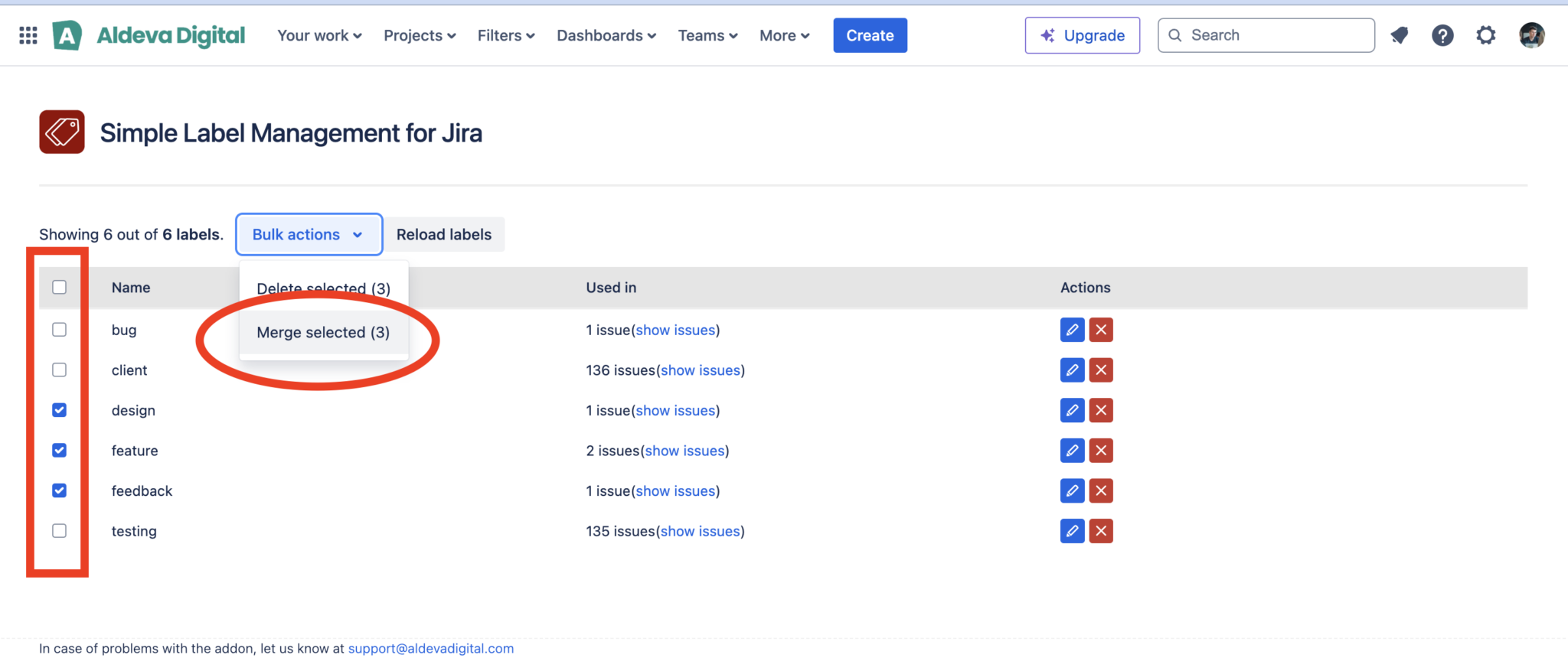This screenshot has width=1568, height=671.
Task: Toggle the select-all checkbox in header
Action: 59,287
